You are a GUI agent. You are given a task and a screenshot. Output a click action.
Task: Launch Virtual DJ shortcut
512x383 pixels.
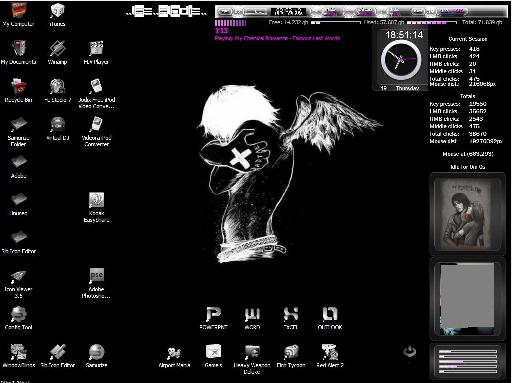pyautogui.click(x=57, y=128)
